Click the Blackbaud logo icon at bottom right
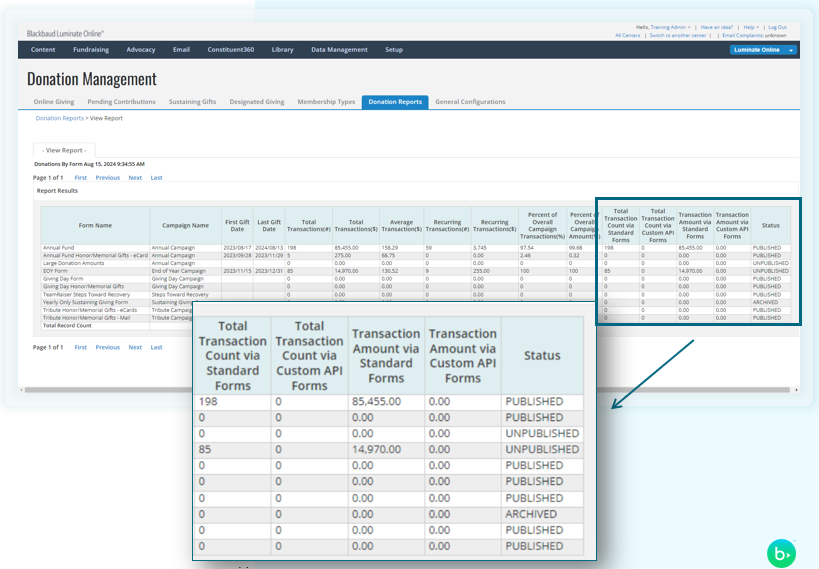 [780, 552]
